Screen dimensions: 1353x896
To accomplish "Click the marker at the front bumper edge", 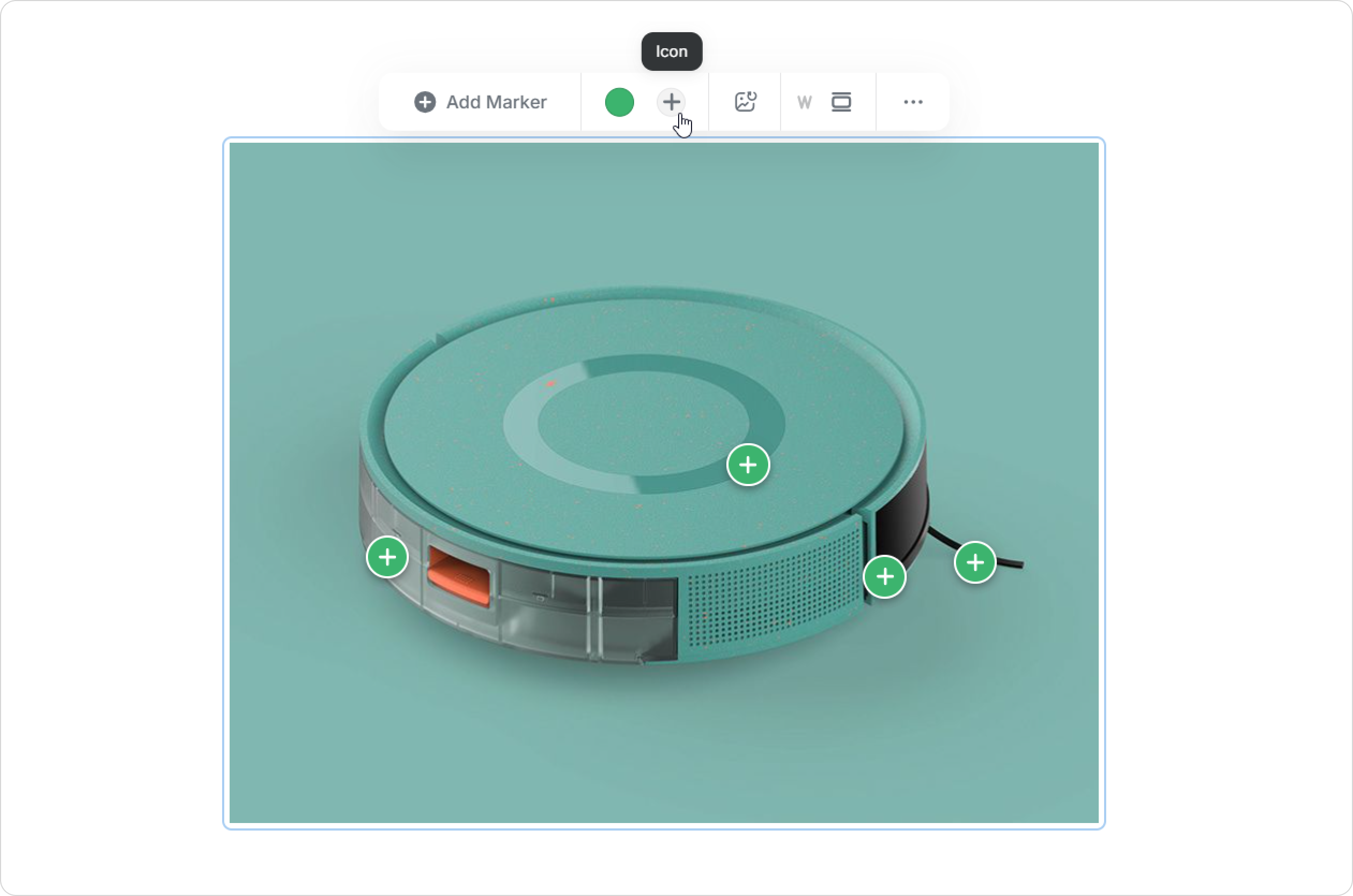I will (885, 577).
